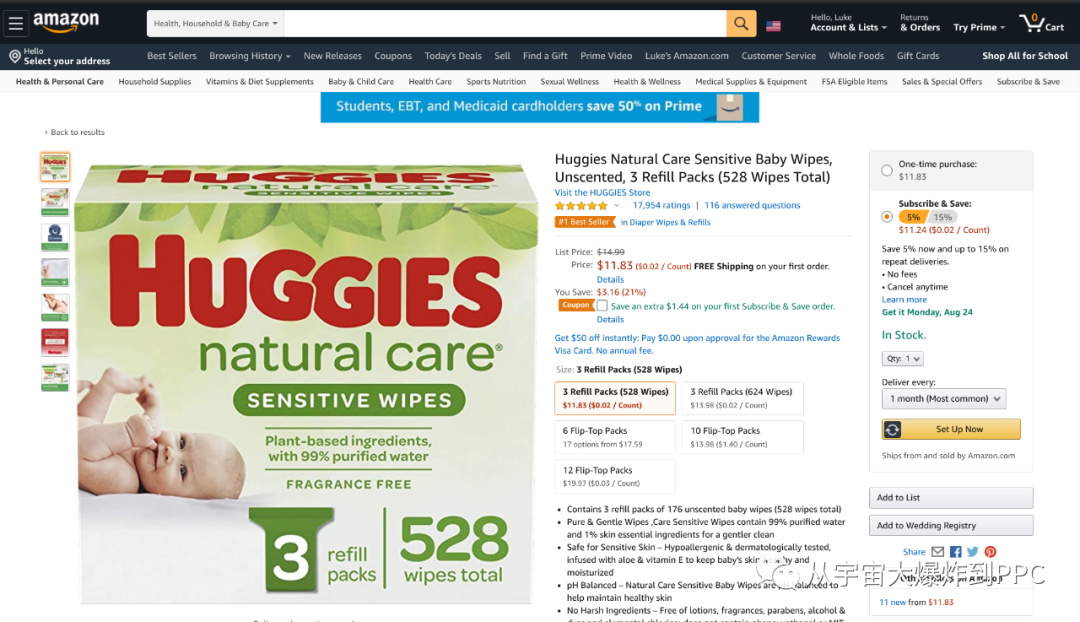Click the Set Up Now button
The image size is (1080, 622).
[951, 429]
